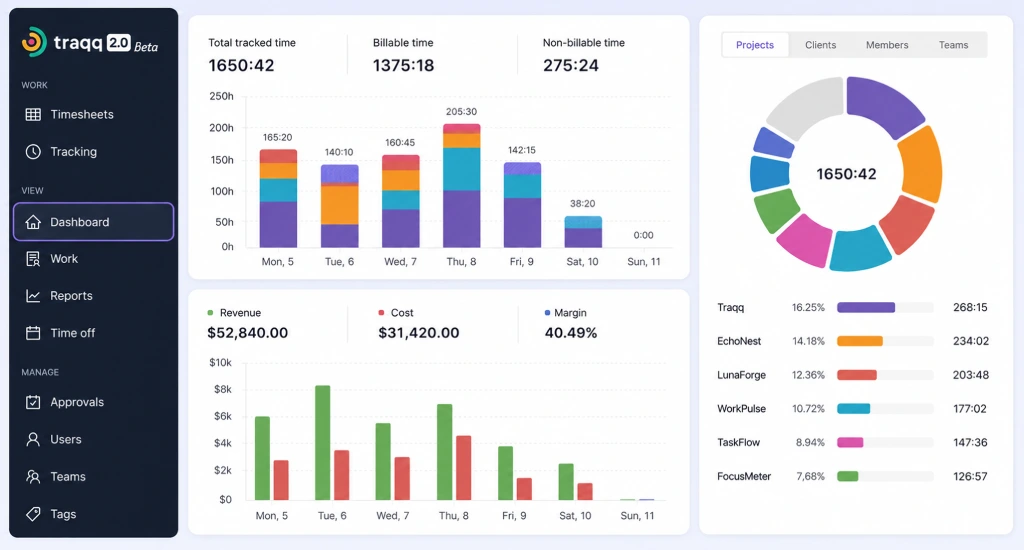Screen dimensions: 1024x550
Task: Click the Time off calendar icon
Action: [33, 333]
